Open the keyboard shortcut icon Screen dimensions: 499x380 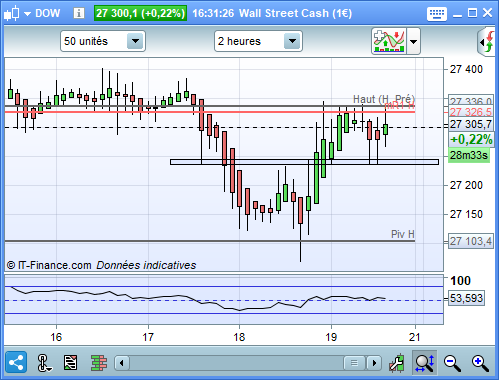coord(436,14)
